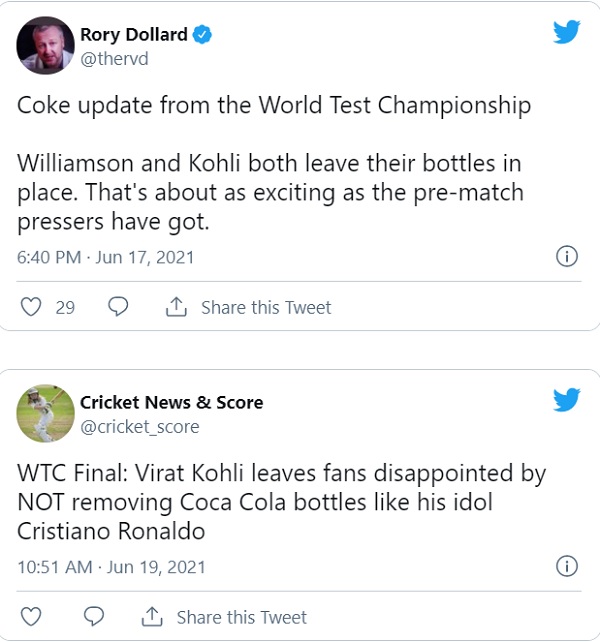600x642 pixels.
Task: Open the Cricket News & Score avatar
Action: point(46,414)
